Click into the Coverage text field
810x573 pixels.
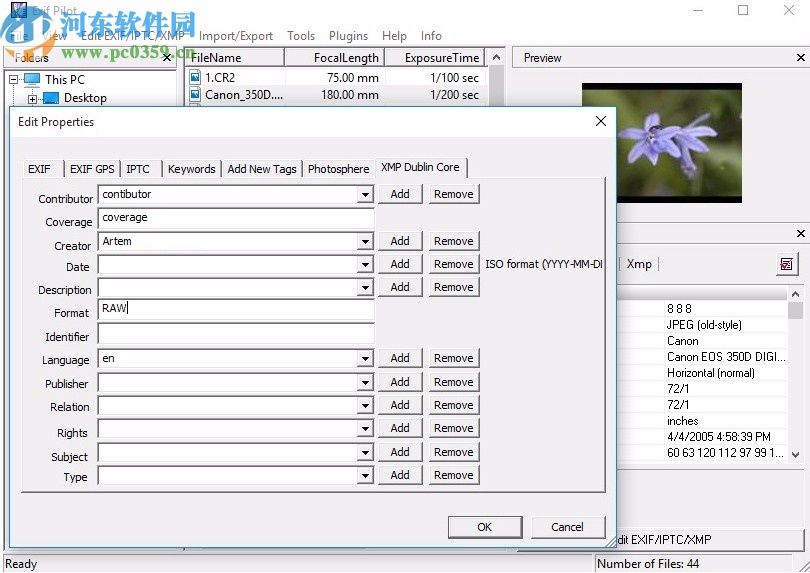236,218
